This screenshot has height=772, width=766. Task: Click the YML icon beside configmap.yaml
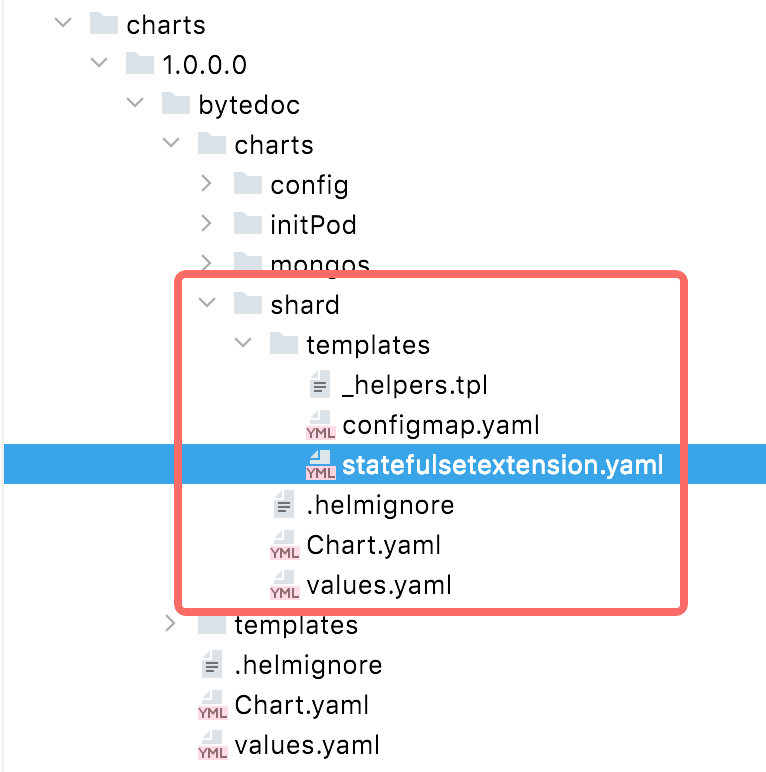coord(320,426)
